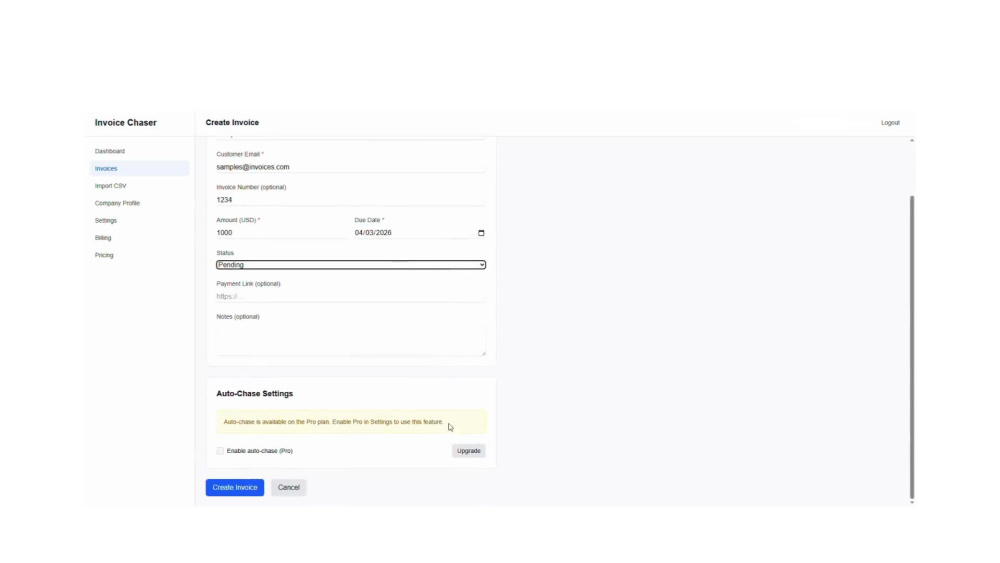Navigate to Billing page
This screenshot has width=1000, height=563.
(x=103, y=237)
